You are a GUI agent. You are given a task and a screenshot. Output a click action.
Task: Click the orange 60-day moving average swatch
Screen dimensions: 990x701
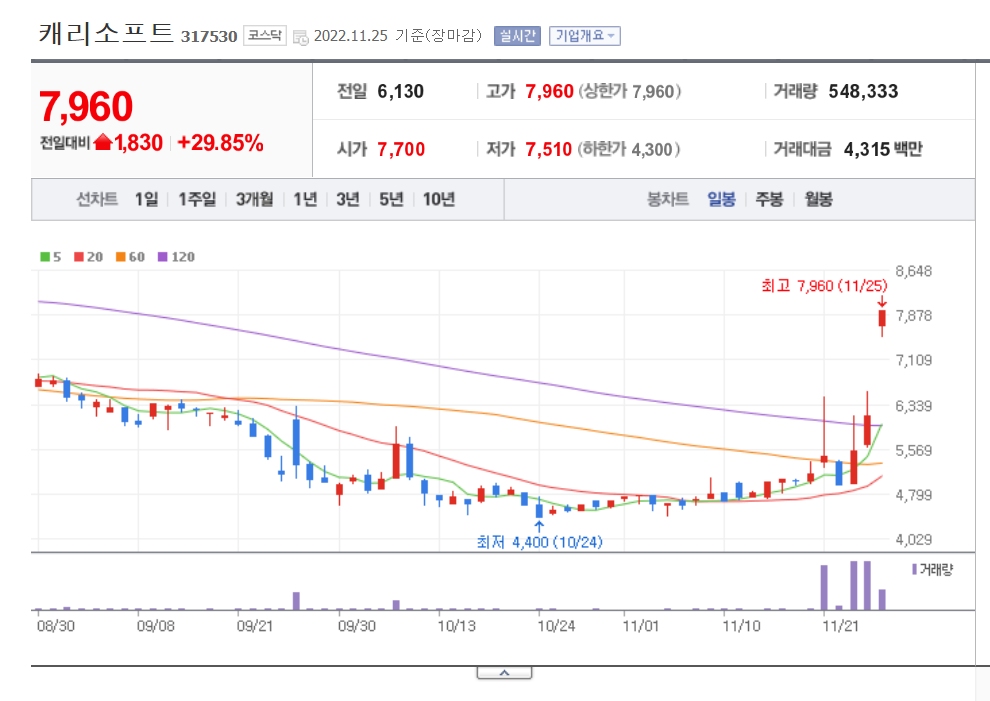point(121,256)
